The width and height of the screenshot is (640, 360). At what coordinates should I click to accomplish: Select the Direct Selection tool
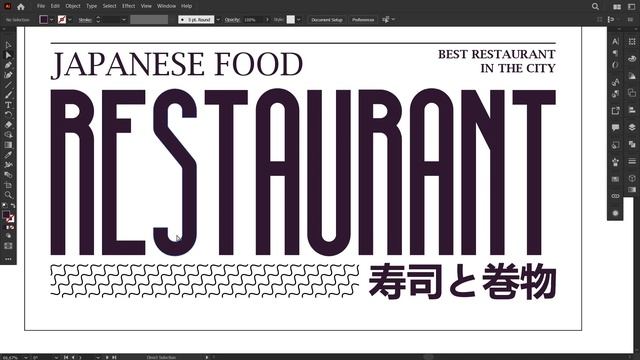click(8, 55)
